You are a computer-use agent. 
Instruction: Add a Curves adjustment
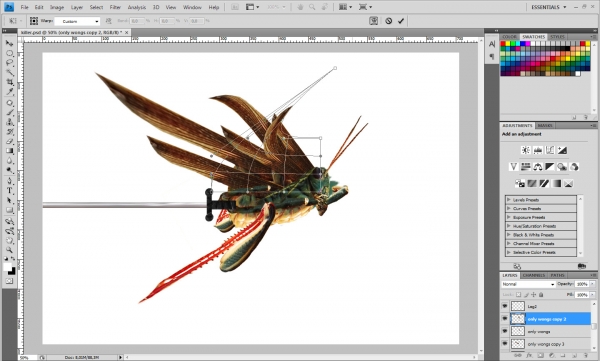[x=550, y=150]
